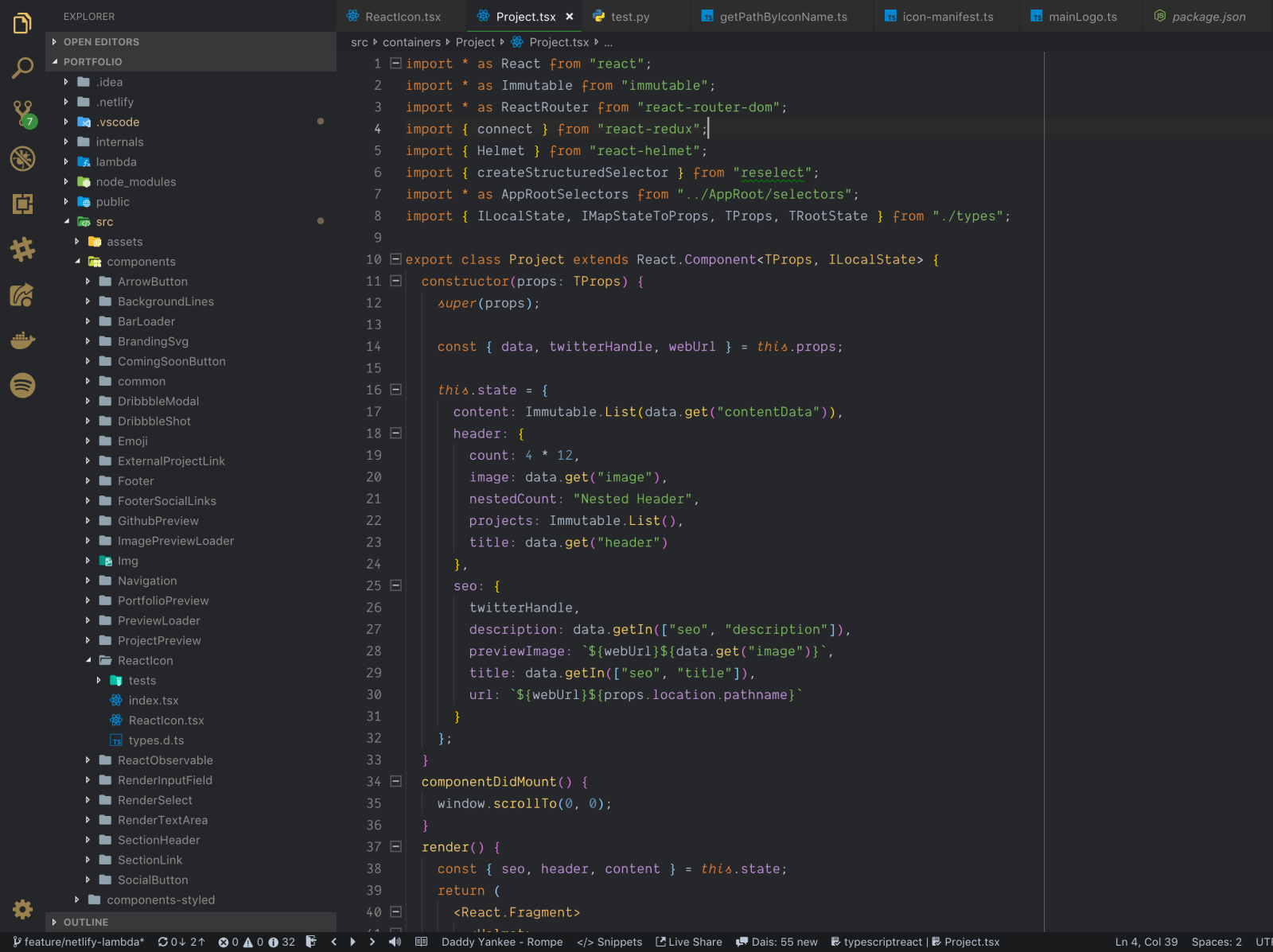Expand the components-styled folder
Viewport: 1273px width, 952px height.
(191, 900)
